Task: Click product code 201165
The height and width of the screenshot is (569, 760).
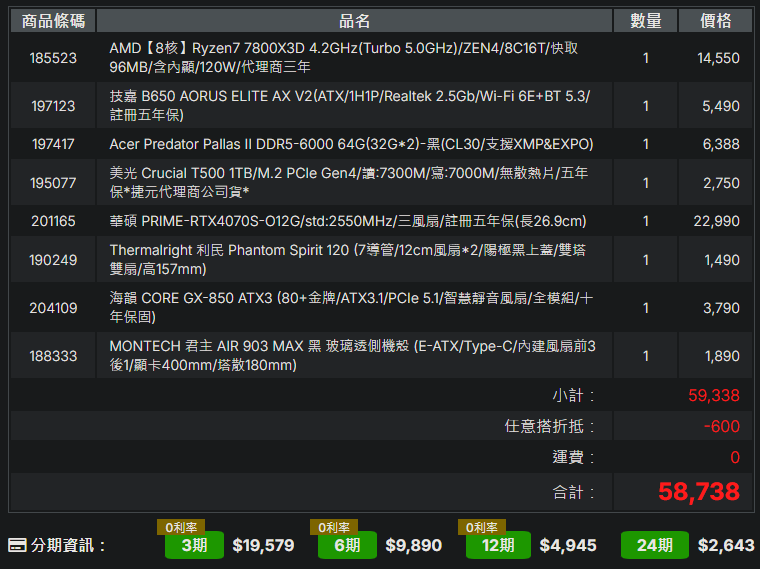Action: (53, 221)
